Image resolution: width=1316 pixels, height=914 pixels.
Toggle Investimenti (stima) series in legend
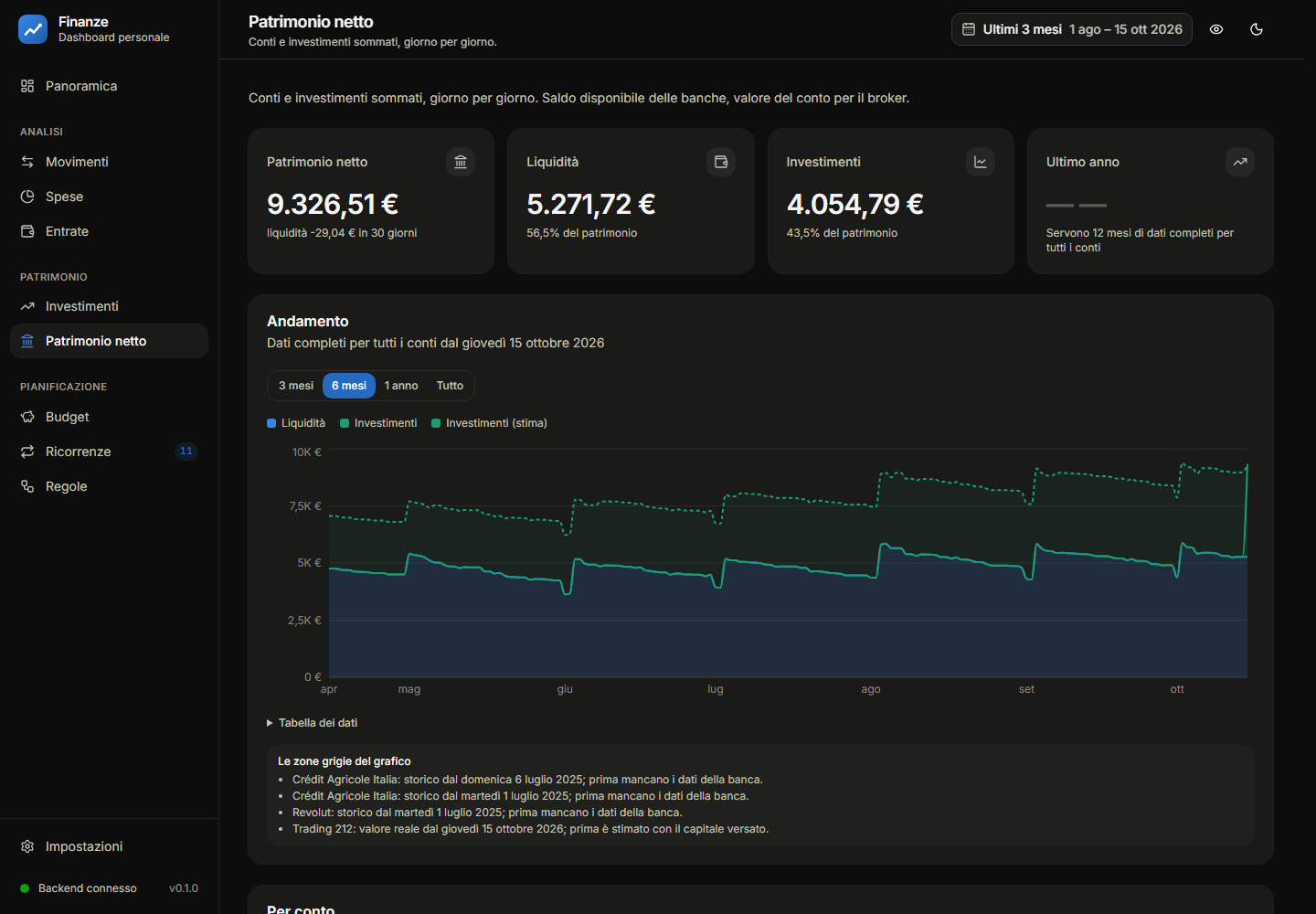489,423
